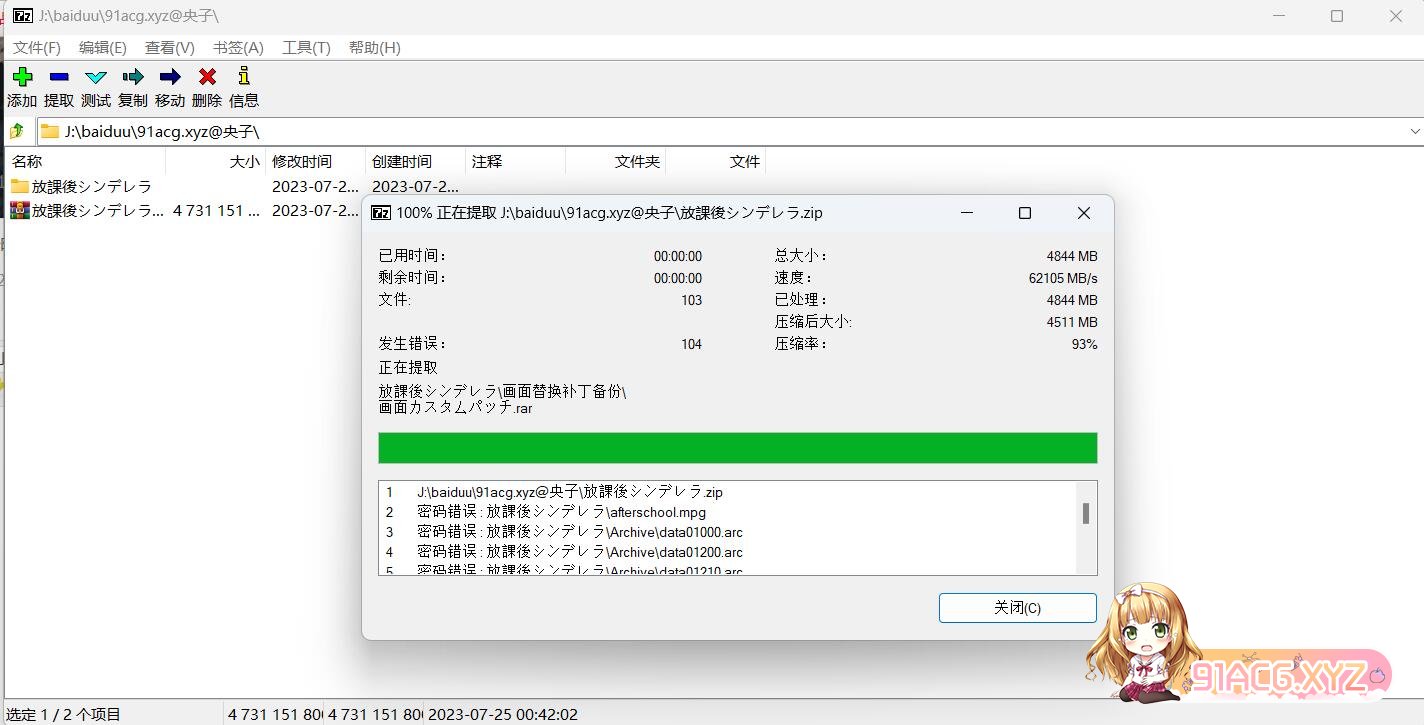Expand the address bar path dropdown
This screenshot has height=725, width=1424.
point(1414,131)
